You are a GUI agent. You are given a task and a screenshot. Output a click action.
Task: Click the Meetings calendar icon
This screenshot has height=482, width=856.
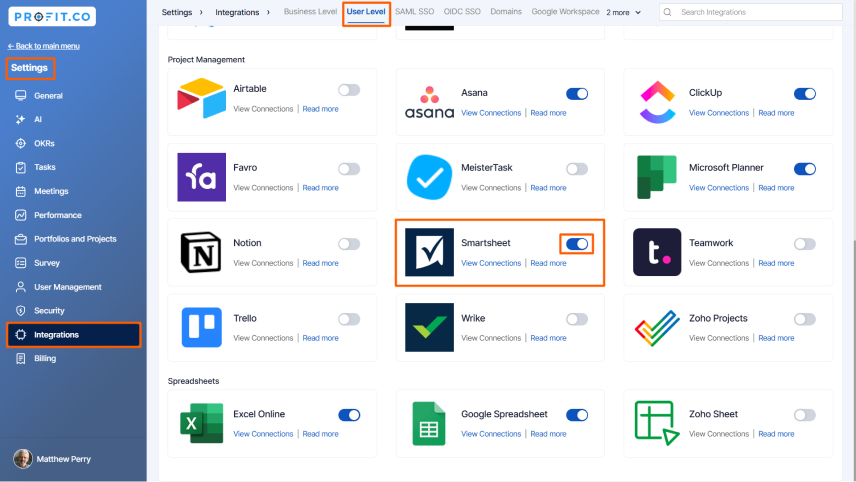point(21,192)
